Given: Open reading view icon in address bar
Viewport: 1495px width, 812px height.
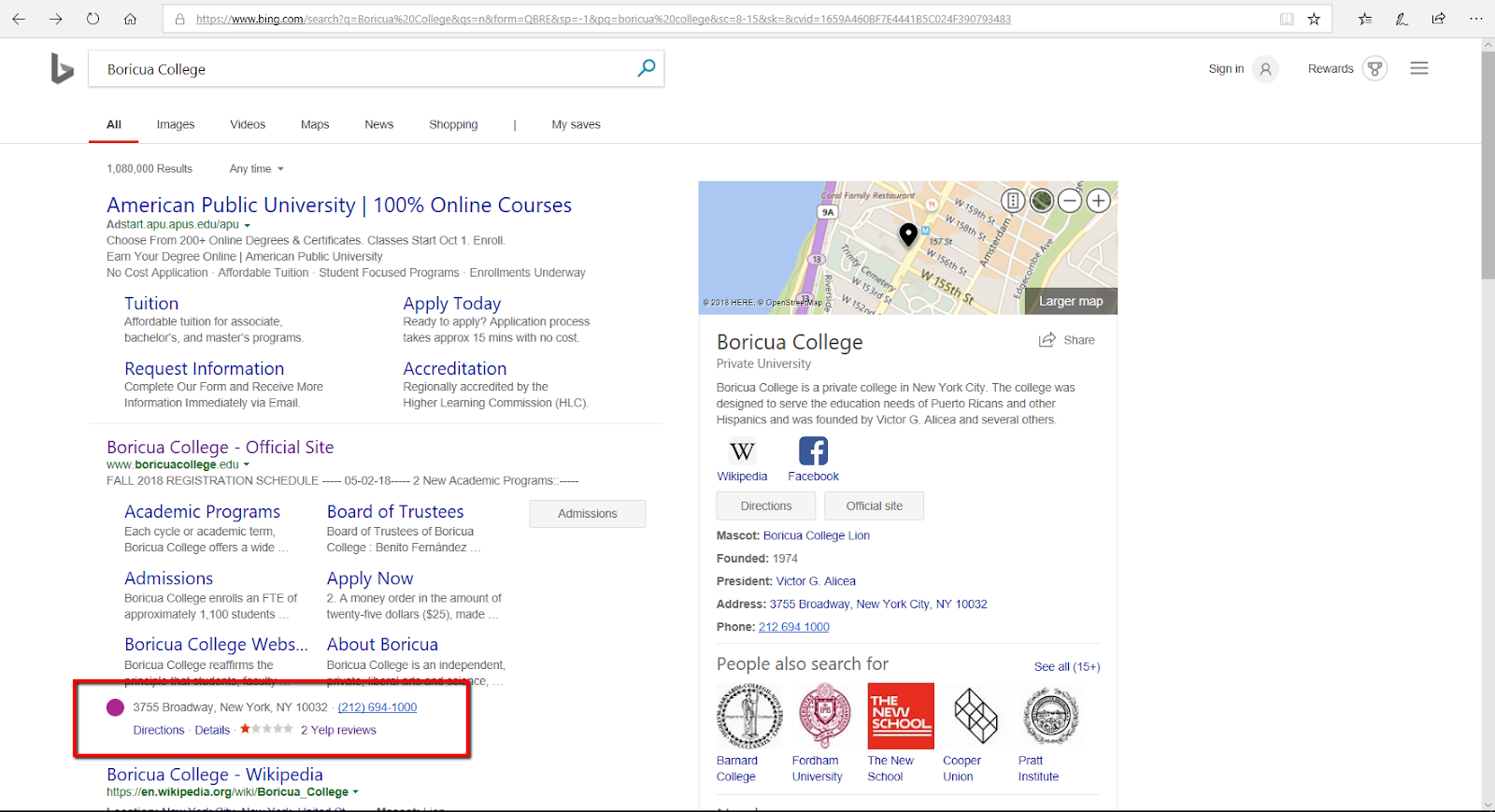Looking at the screenshot, I should pos(1287,19).
